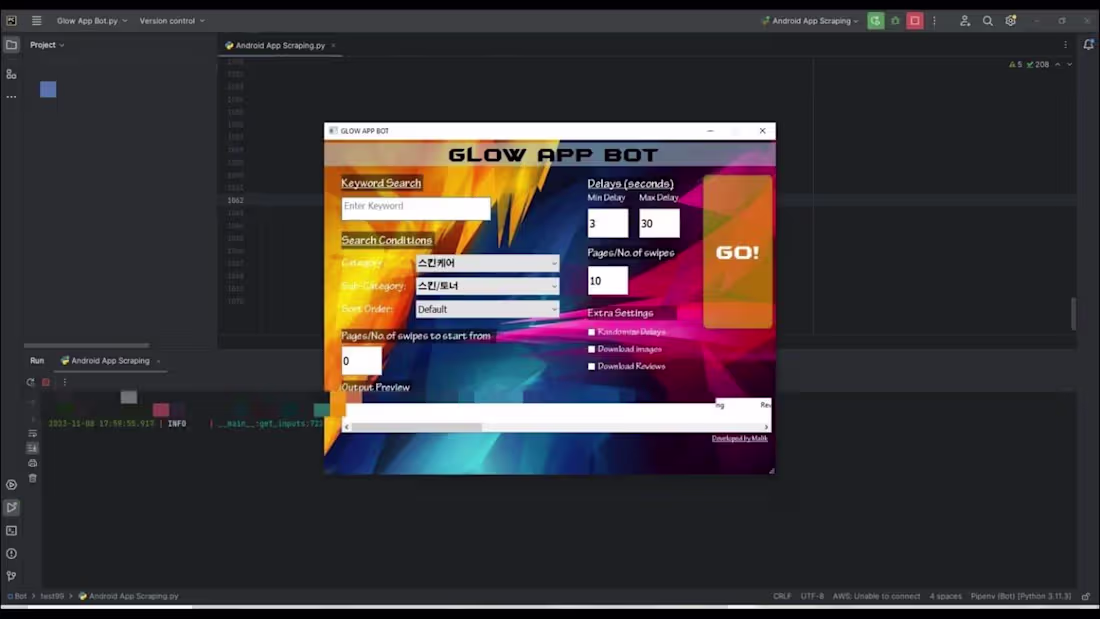Click the UTF-8 encoding status entry
This screenshot has height=619, width=1100.
coord(812,597)
